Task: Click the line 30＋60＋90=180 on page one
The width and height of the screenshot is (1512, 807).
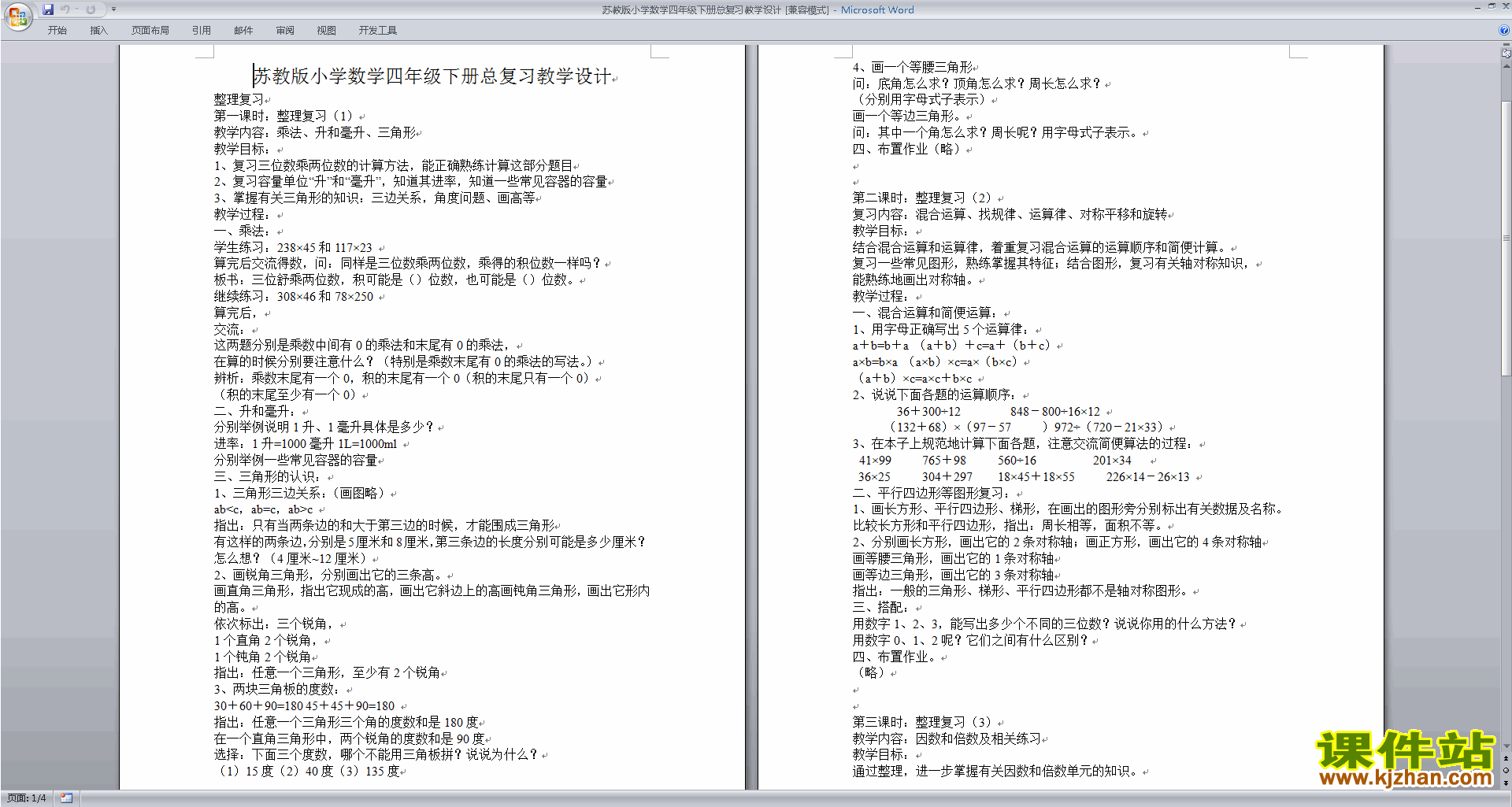Action: click(258, 706)
